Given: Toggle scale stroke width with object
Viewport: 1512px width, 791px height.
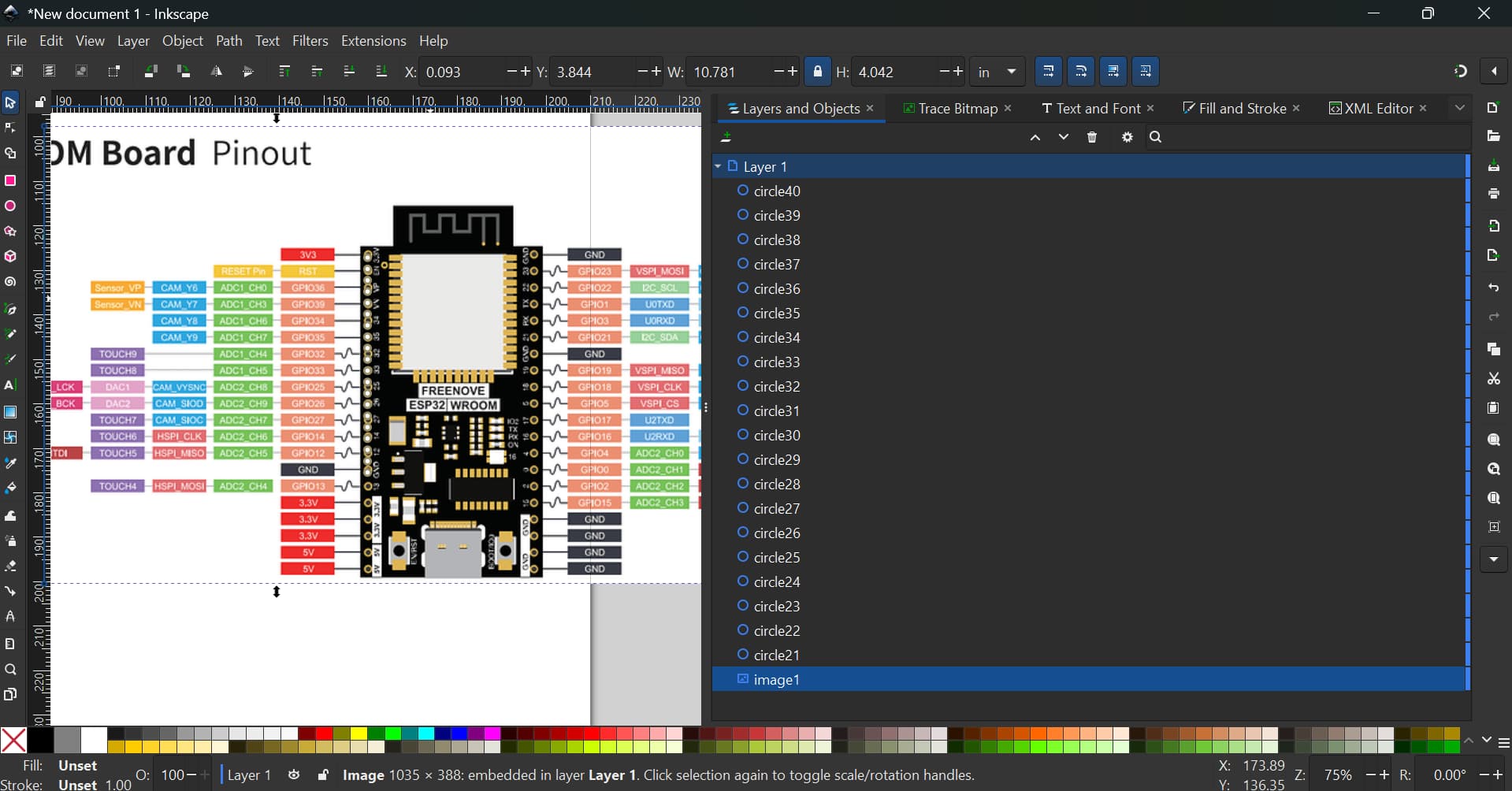Looking at the screenshot, I should [1048, 72].
